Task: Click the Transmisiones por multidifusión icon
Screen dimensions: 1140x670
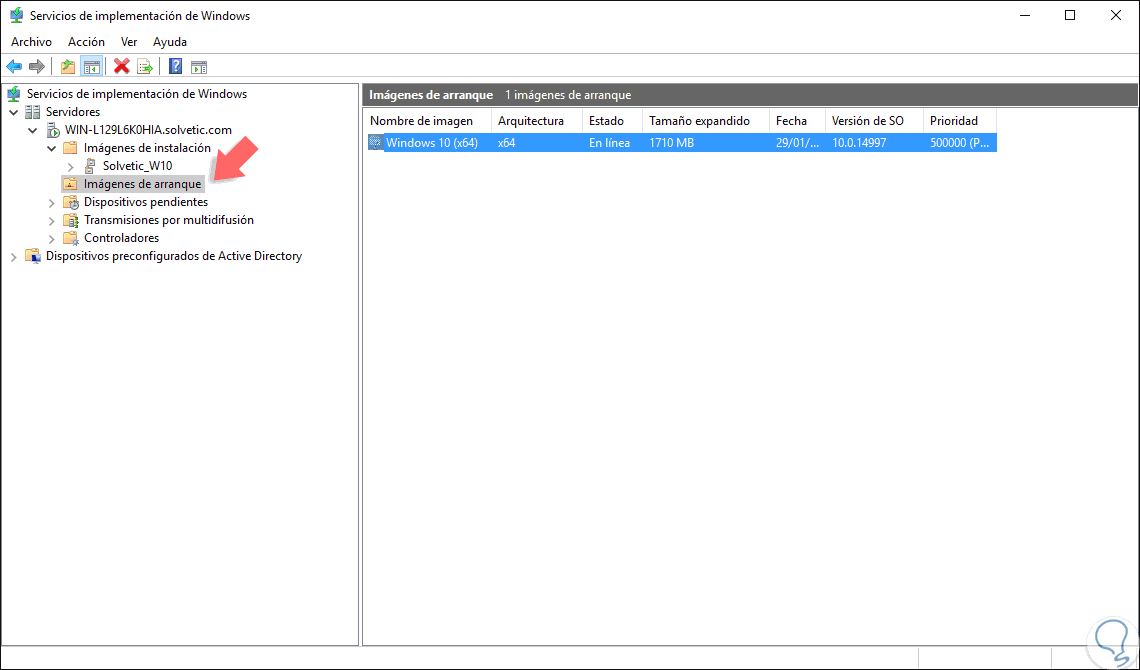Action: (x=71, y=220)
